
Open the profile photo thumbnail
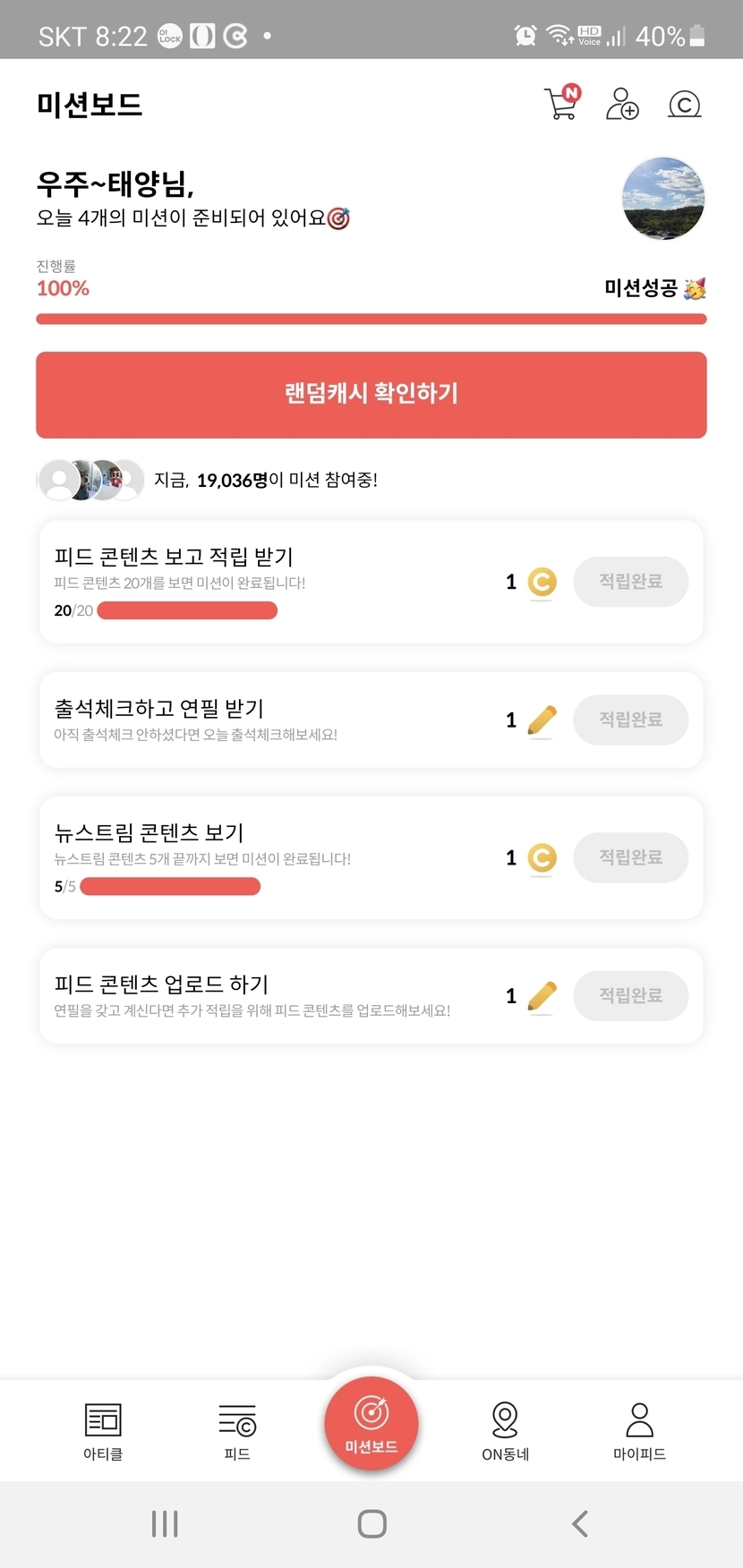coord(663,199)
